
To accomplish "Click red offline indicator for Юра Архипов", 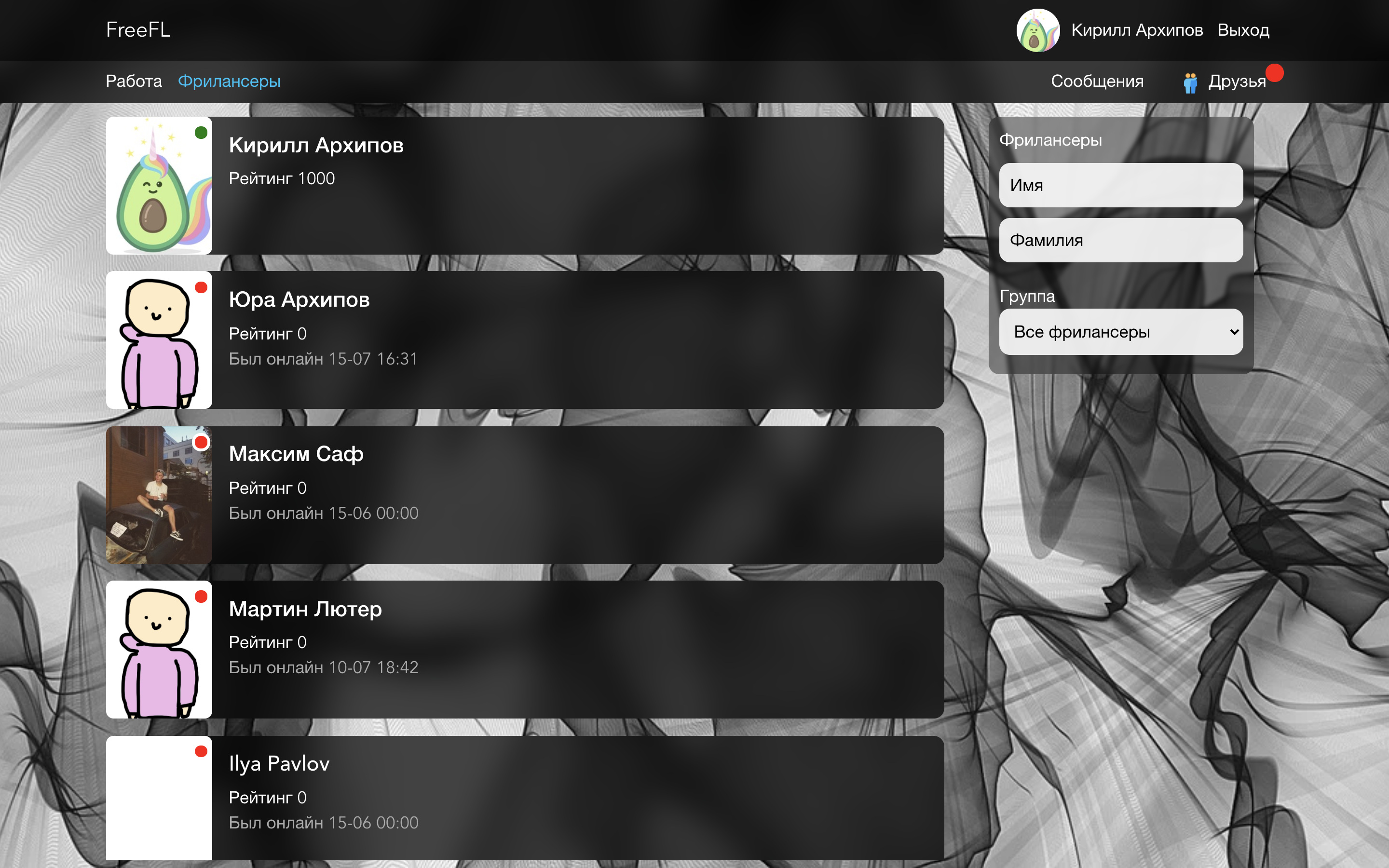I will (x=201, y=287).
